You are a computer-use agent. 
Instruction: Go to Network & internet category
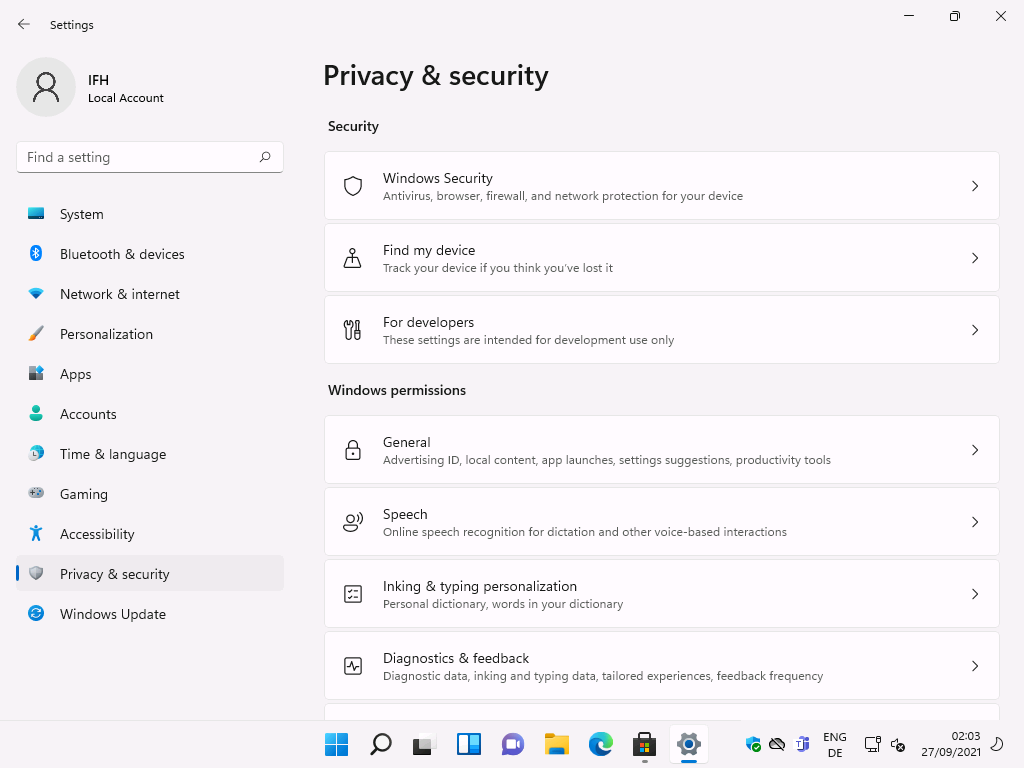(150, 294)
